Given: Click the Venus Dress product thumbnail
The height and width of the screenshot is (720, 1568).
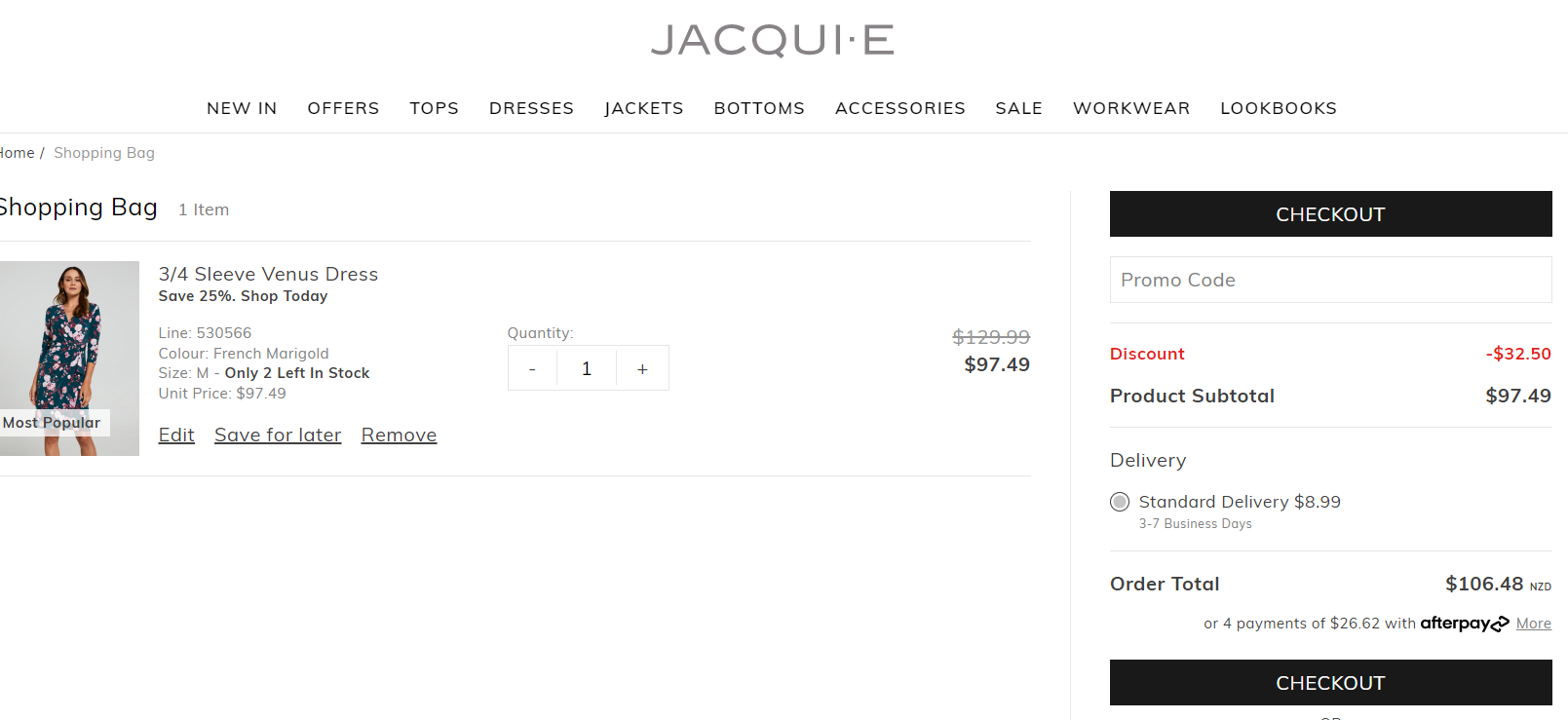Looking at the screenshot, I should coord(68,358).
